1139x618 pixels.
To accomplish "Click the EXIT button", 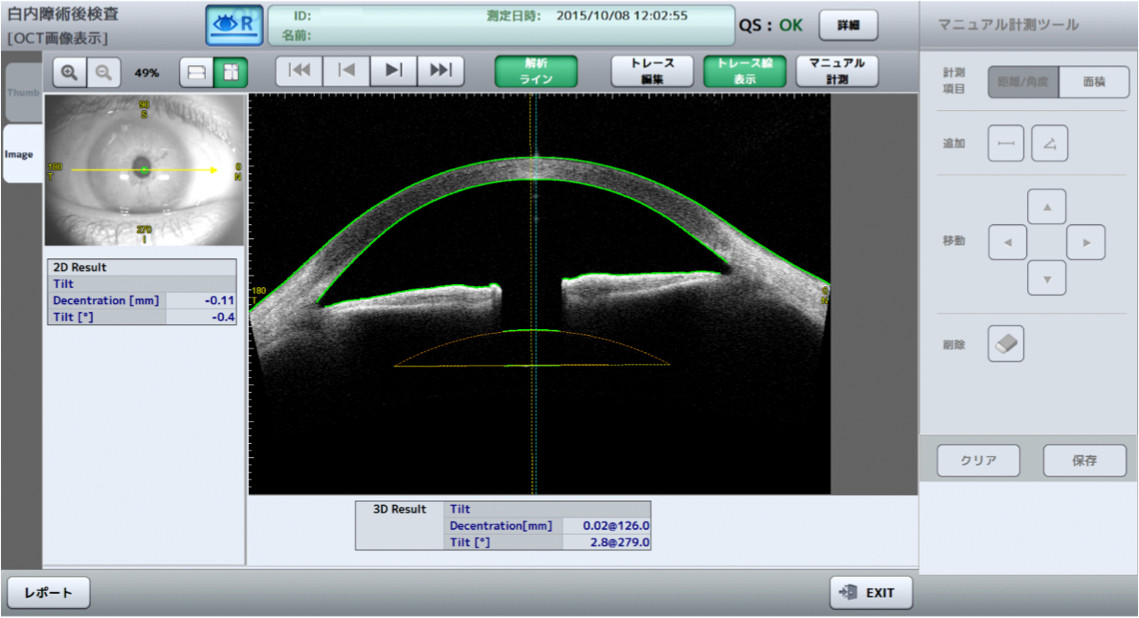I will pos(870,593).
